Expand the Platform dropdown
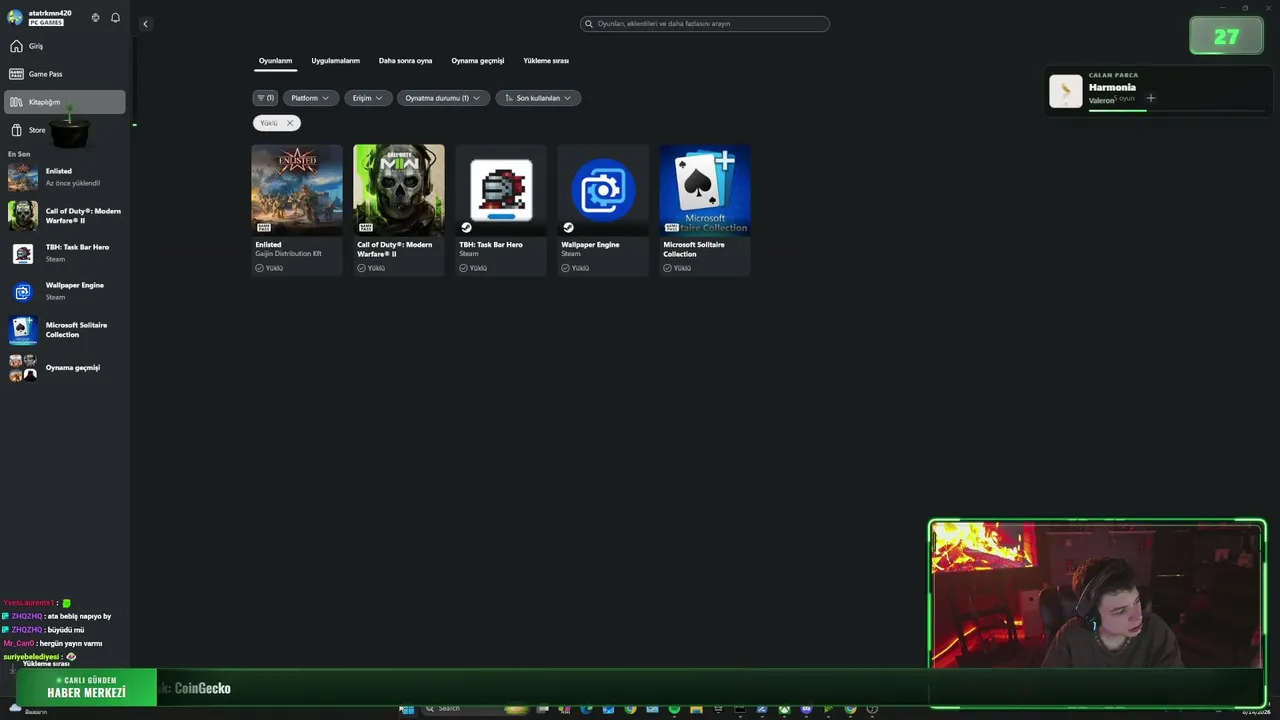Screen dimensions: 1280x720 (x=310, y=98)
